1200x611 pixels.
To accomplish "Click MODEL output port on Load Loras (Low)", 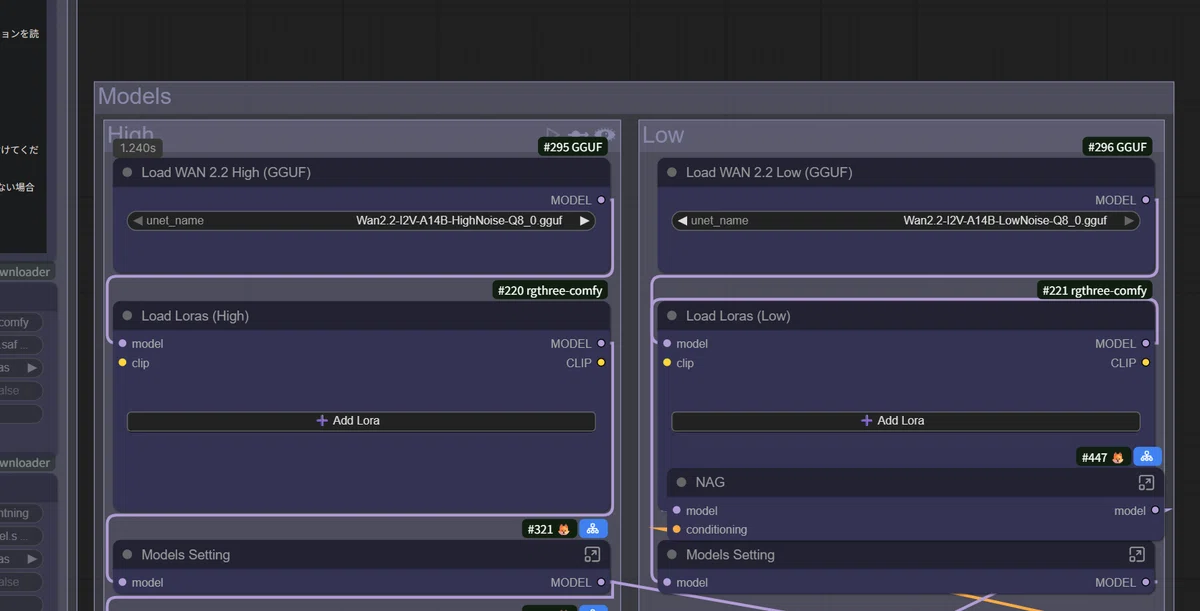I will (x=1146, y=343).
